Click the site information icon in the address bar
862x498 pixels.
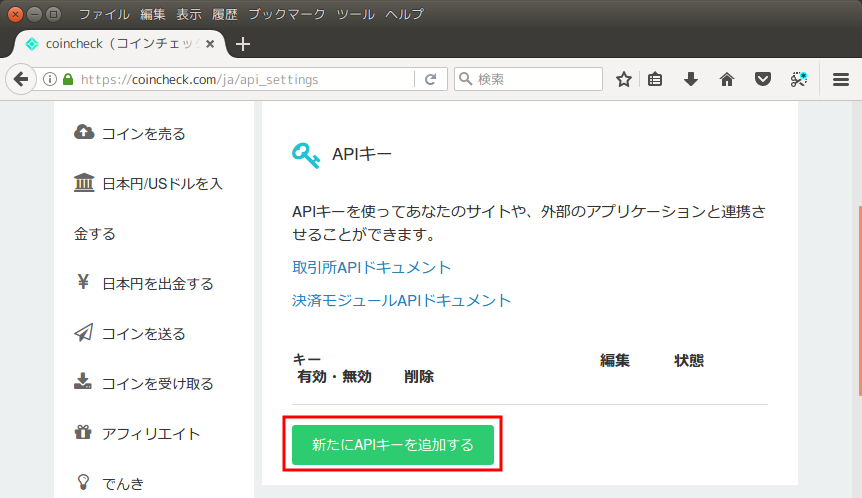[50, 79]
